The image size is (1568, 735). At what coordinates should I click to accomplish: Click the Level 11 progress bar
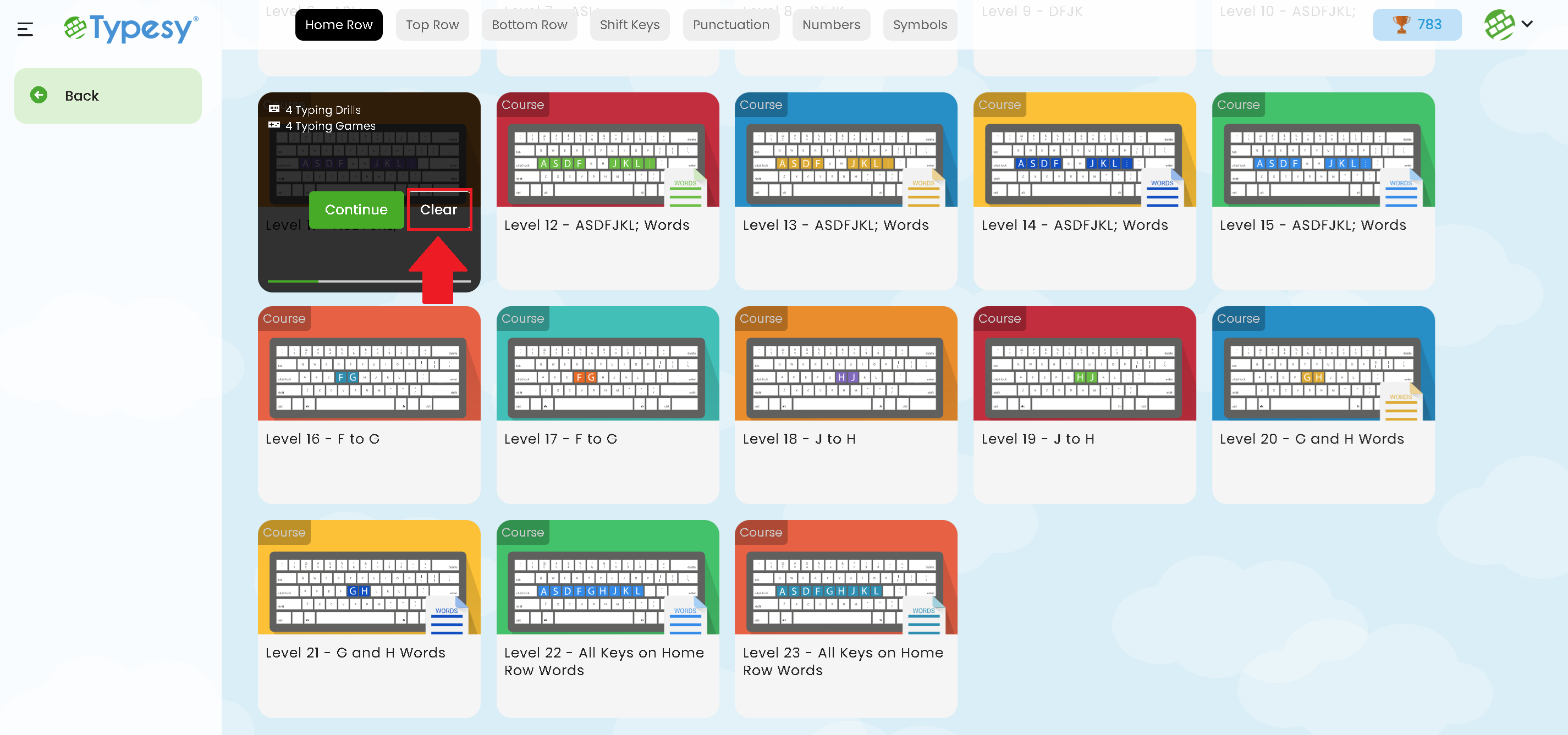pyautogui.click(x=369, y=281)
